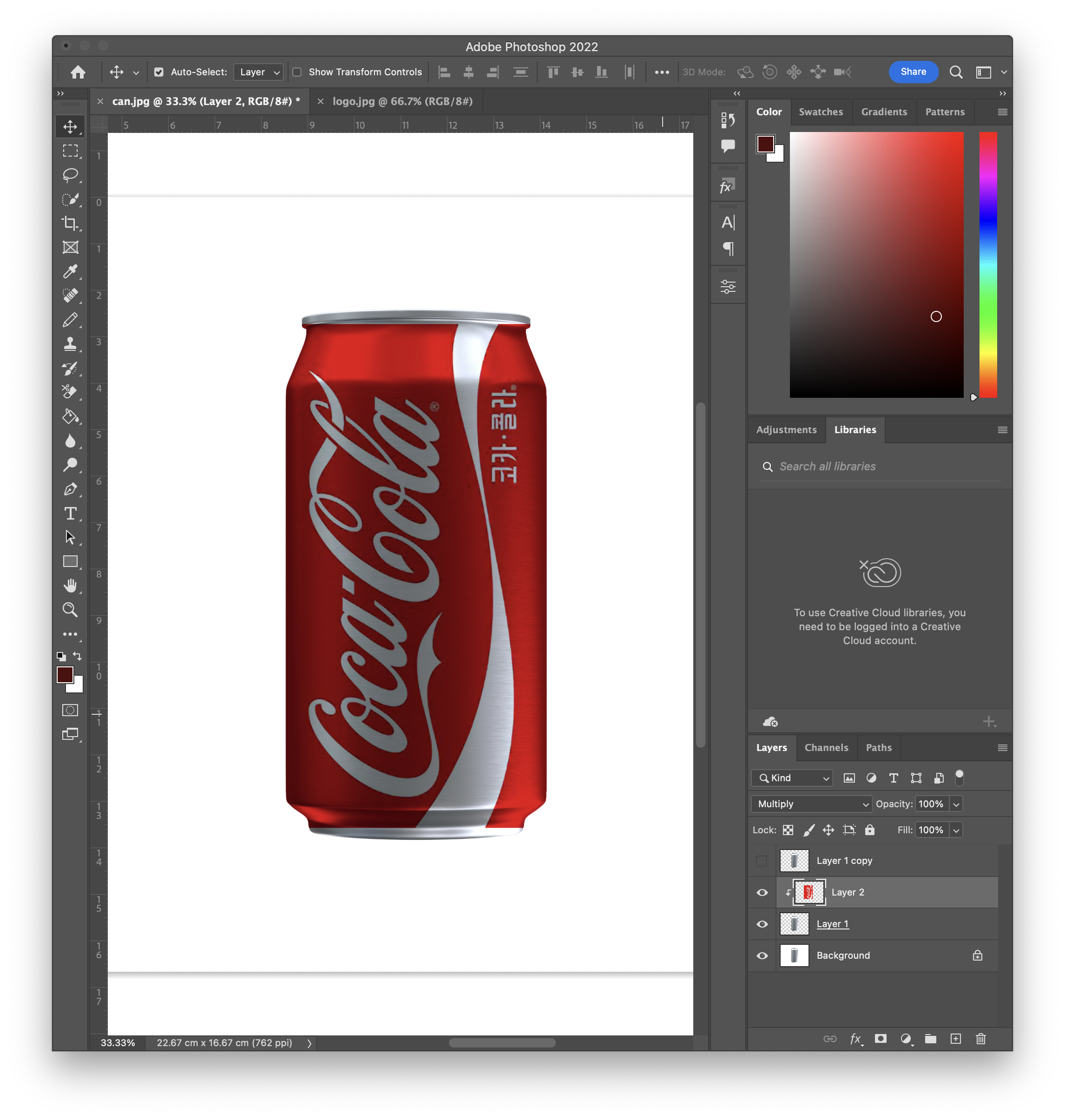Change screen mode in toolbar
The image size is (1065, 1120).
click(x=70, y=735)
